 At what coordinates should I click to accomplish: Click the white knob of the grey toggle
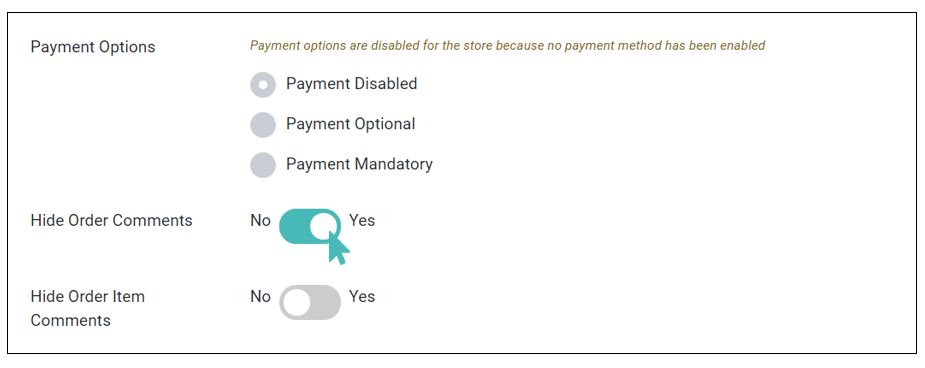pos(296,302)
